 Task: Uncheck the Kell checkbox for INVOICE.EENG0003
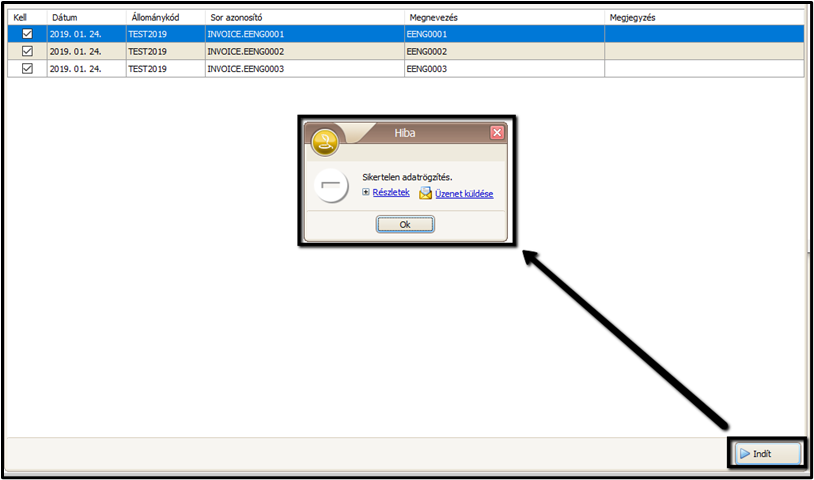[27, 68]
